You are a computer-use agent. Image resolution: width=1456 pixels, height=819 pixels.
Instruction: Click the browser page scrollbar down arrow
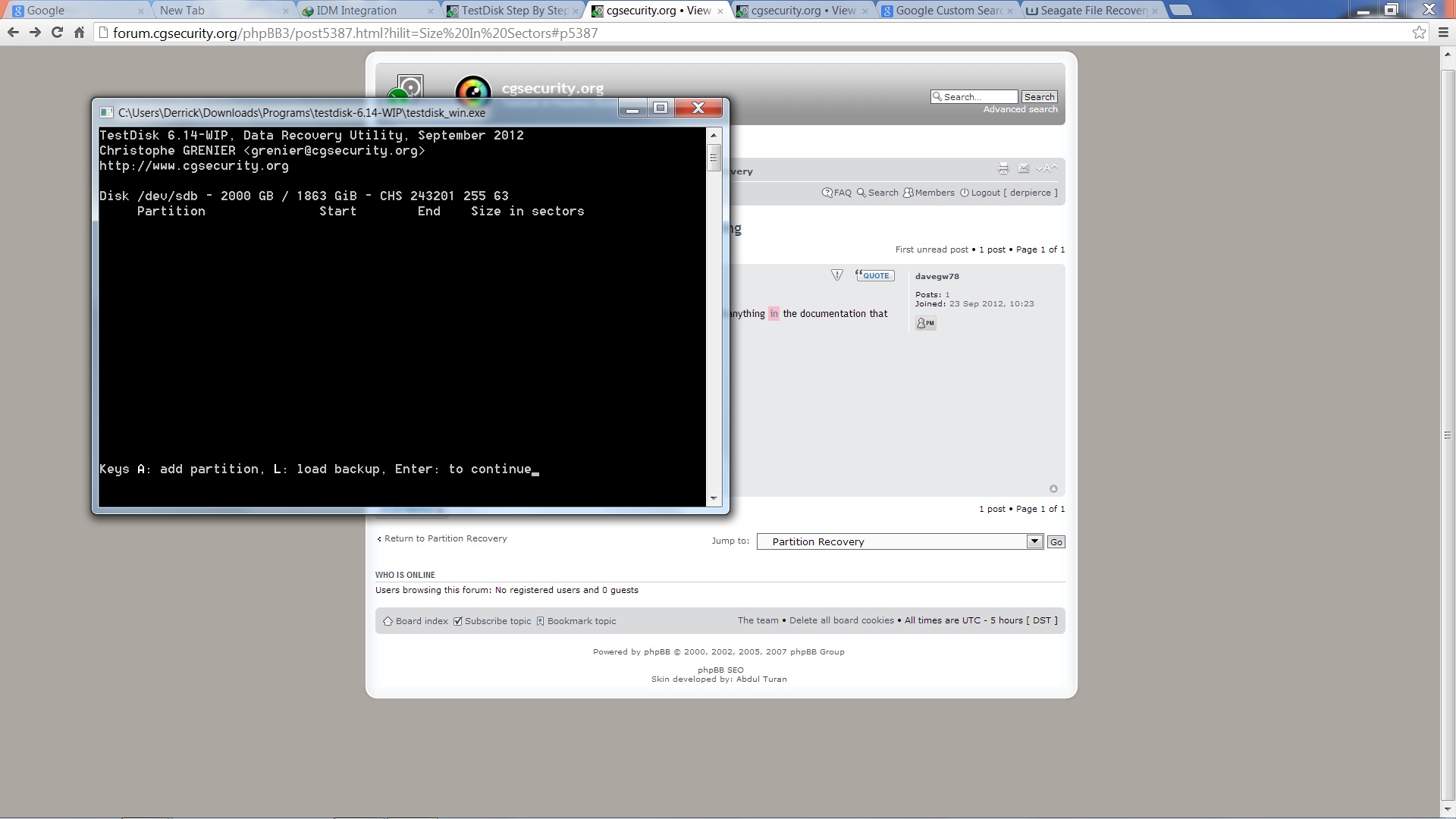(x=1448, y=808)
